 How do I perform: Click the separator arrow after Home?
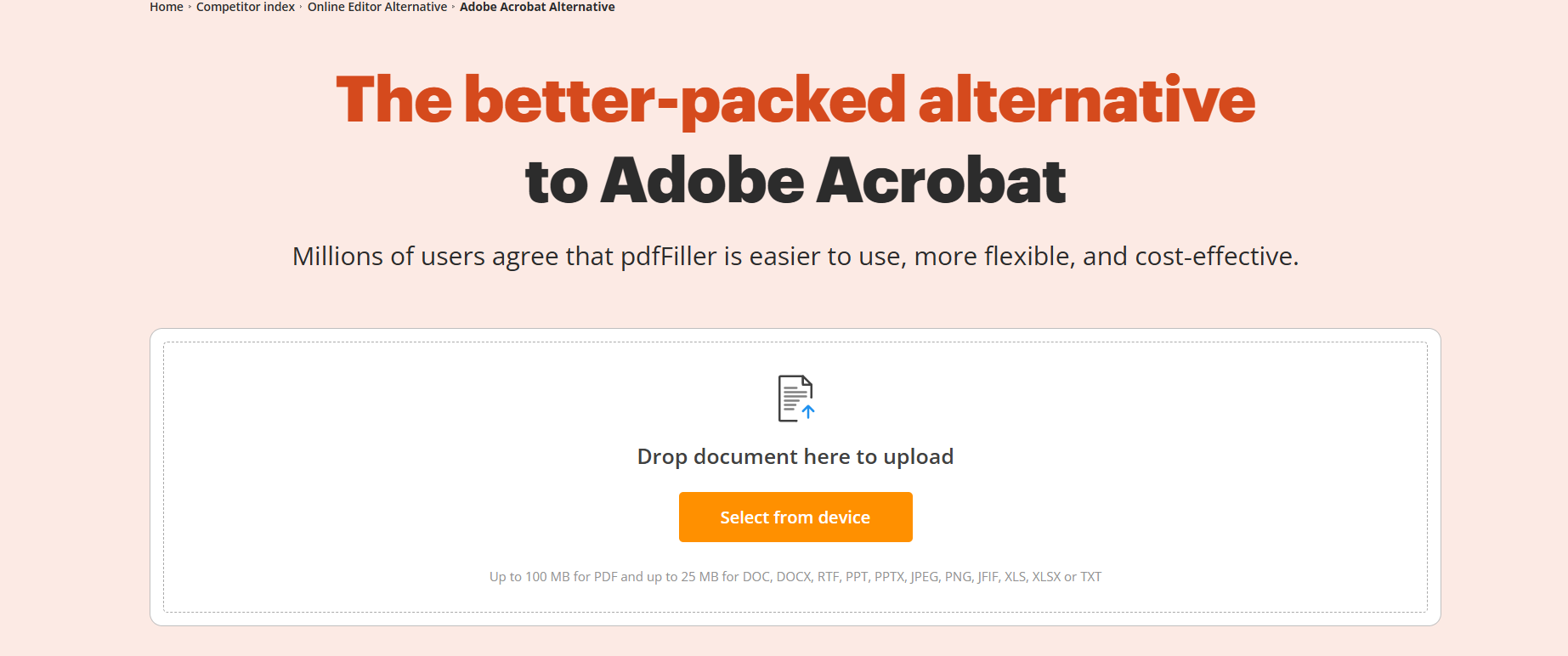[190, 7]
